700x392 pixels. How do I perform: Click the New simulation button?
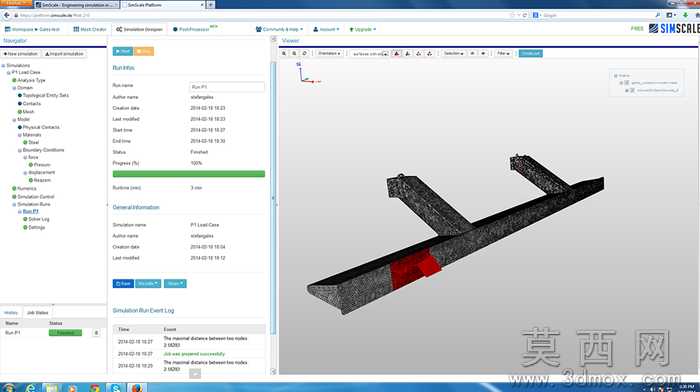pos(21,54)
